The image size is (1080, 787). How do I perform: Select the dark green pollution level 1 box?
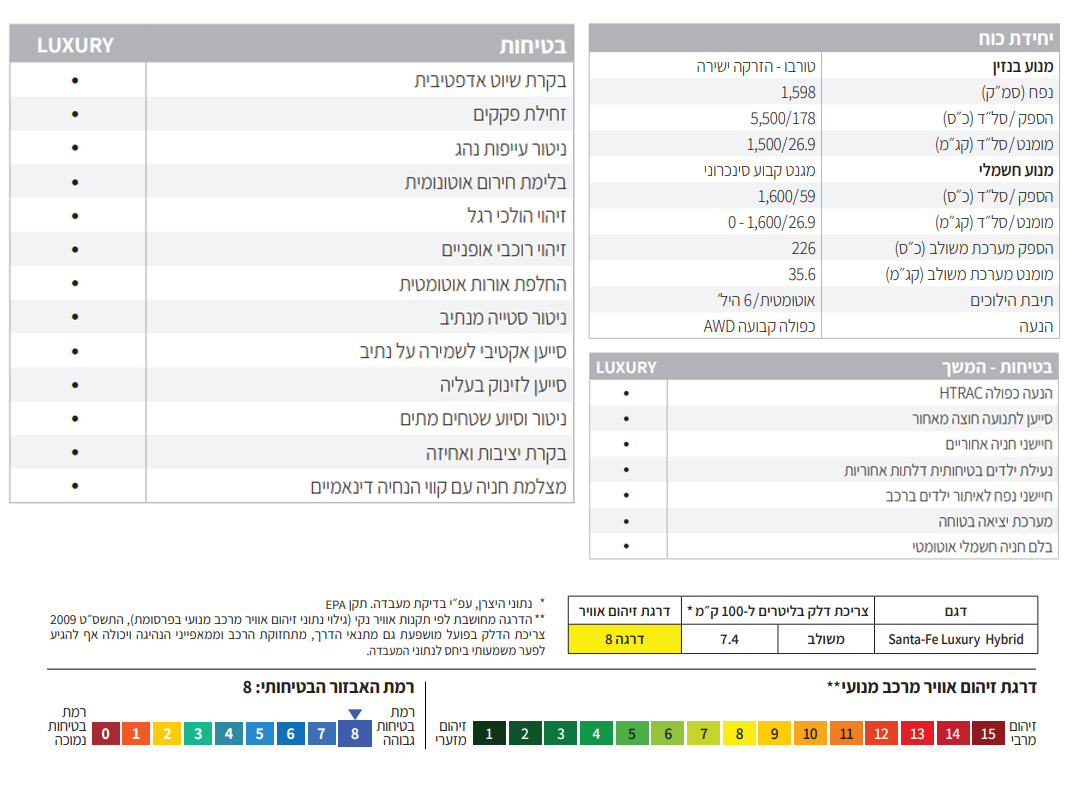489,734
